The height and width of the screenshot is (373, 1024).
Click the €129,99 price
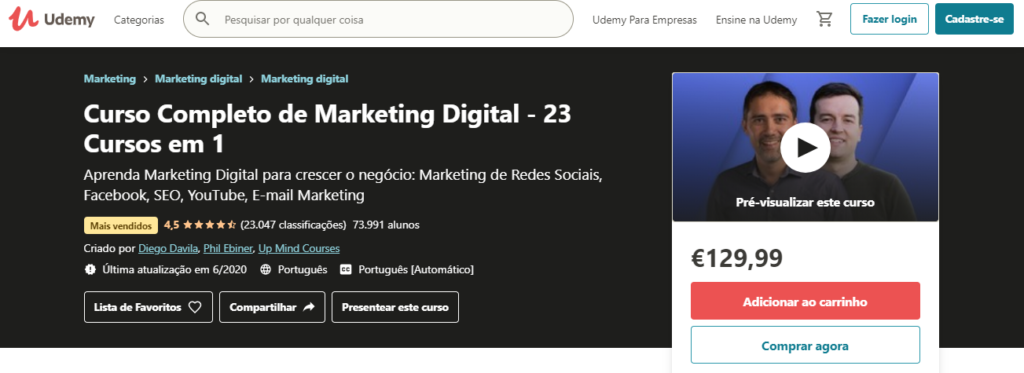[x=737, y=259]
